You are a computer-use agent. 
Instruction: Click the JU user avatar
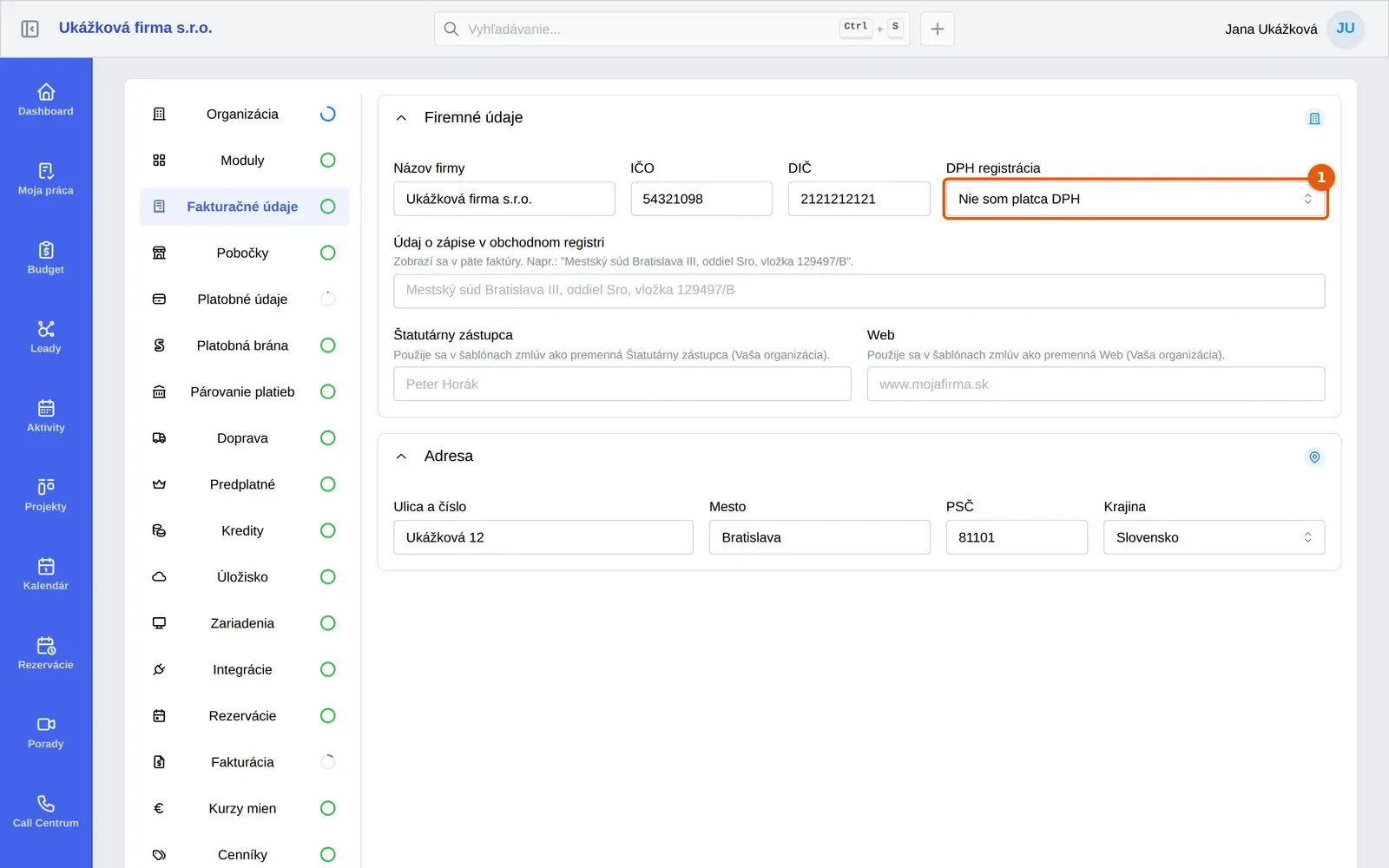click(x=1346, y=29)
